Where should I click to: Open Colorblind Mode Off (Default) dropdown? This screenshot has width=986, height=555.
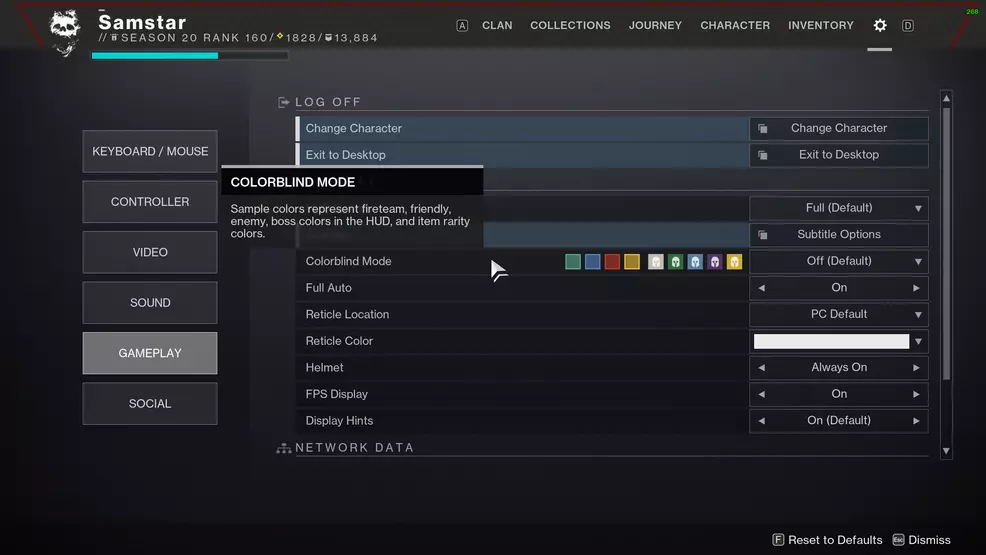(x=839, y=261)
